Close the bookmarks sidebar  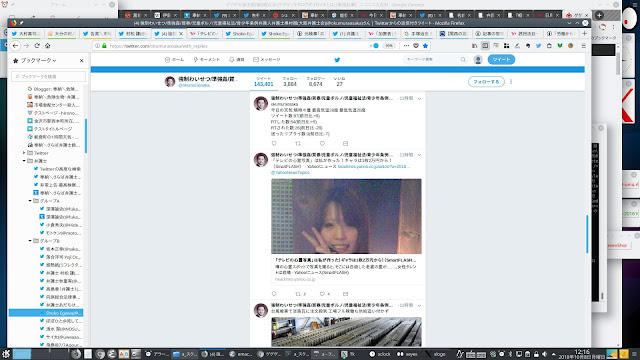click(82, 60)
